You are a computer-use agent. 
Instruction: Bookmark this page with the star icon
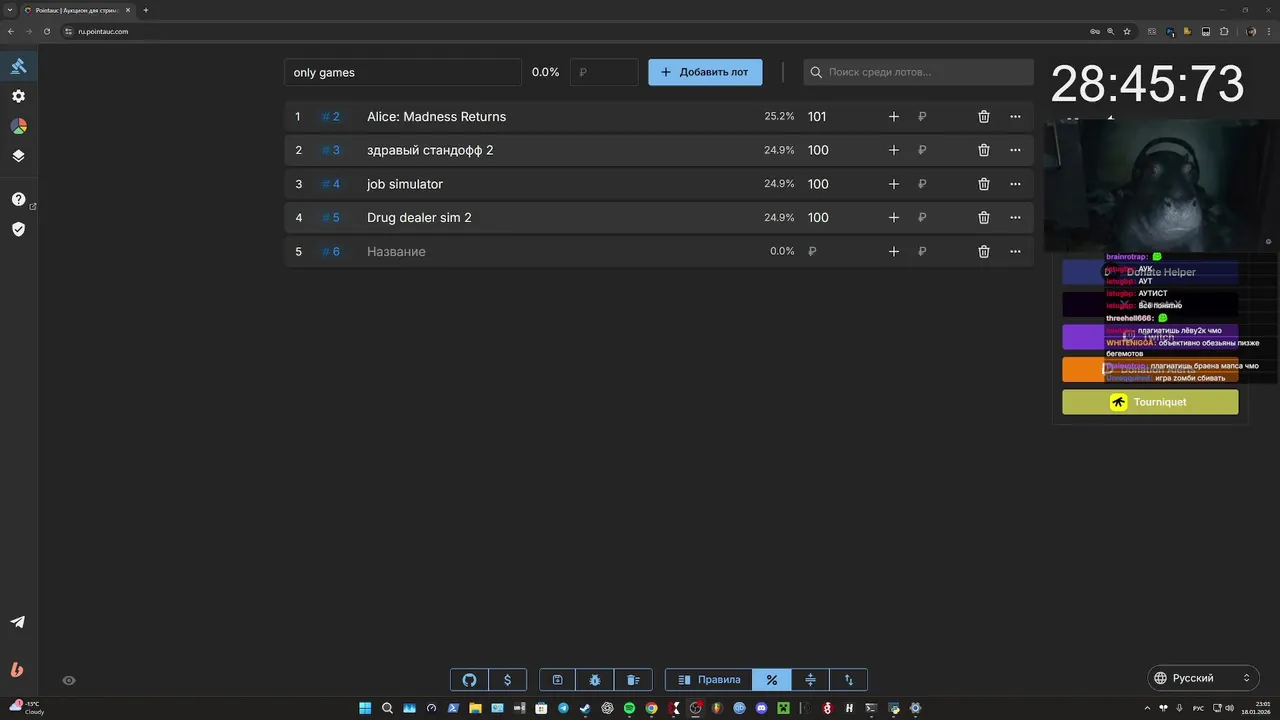coord(1127,31)
